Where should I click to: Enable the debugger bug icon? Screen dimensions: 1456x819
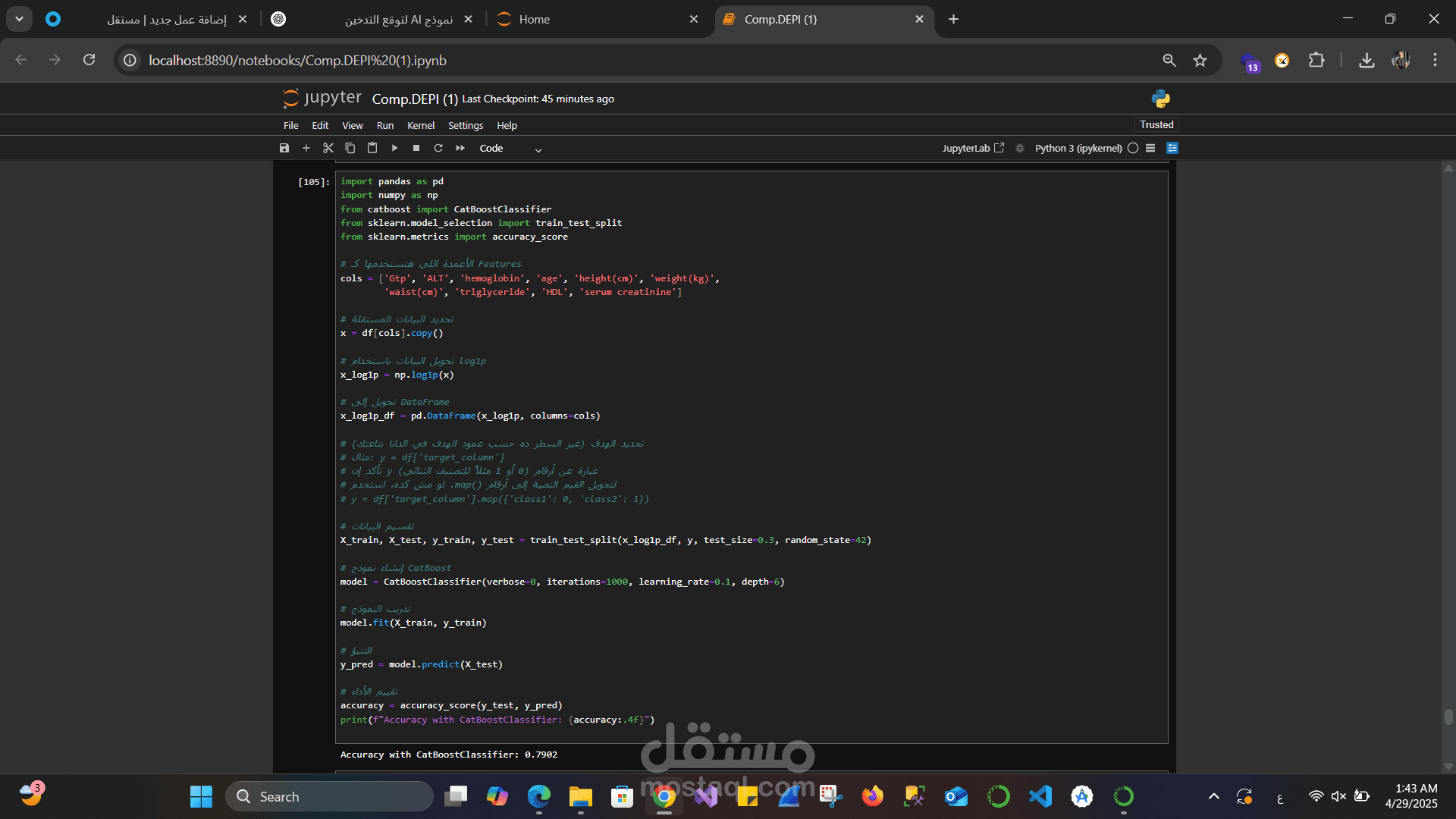click(x=1020, y=148)
